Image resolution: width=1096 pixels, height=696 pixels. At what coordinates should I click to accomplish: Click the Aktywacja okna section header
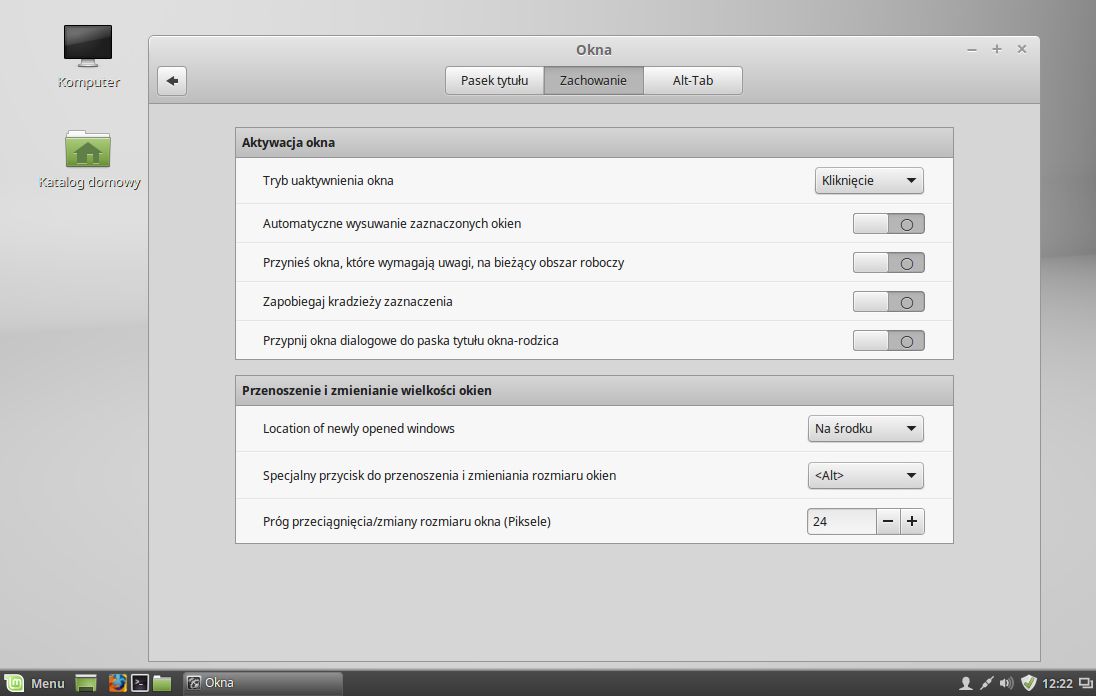tap(594, 143)
